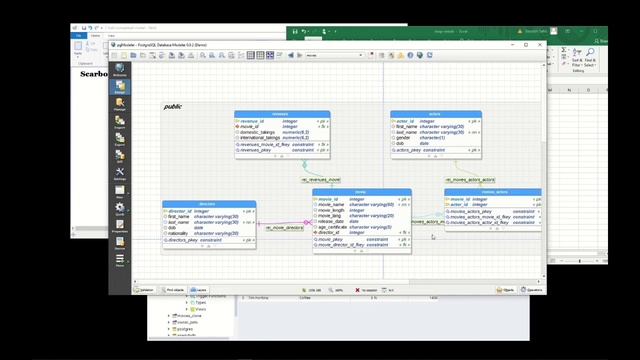Select the movie_name column in movies table
This screenshot has width=640, height=360.
pos(362,204)
